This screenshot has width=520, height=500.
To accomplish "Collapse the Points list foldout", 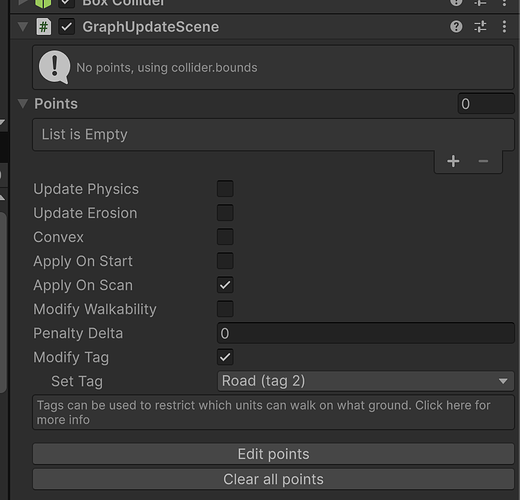I will coord(23,104).
